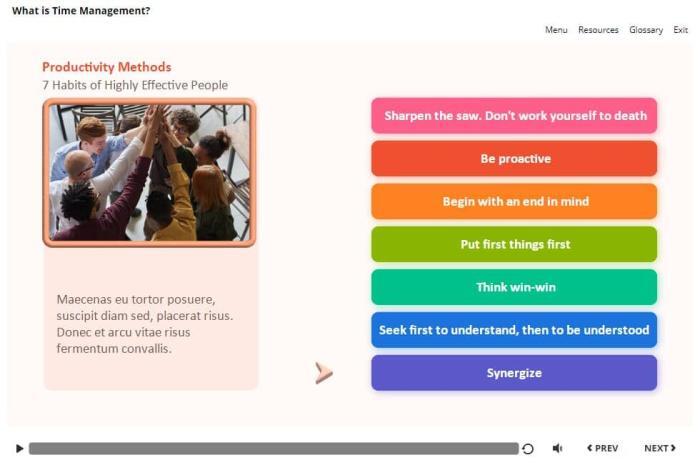Open the Resources link
The image size is (700, 470).
tap(598, 30)
